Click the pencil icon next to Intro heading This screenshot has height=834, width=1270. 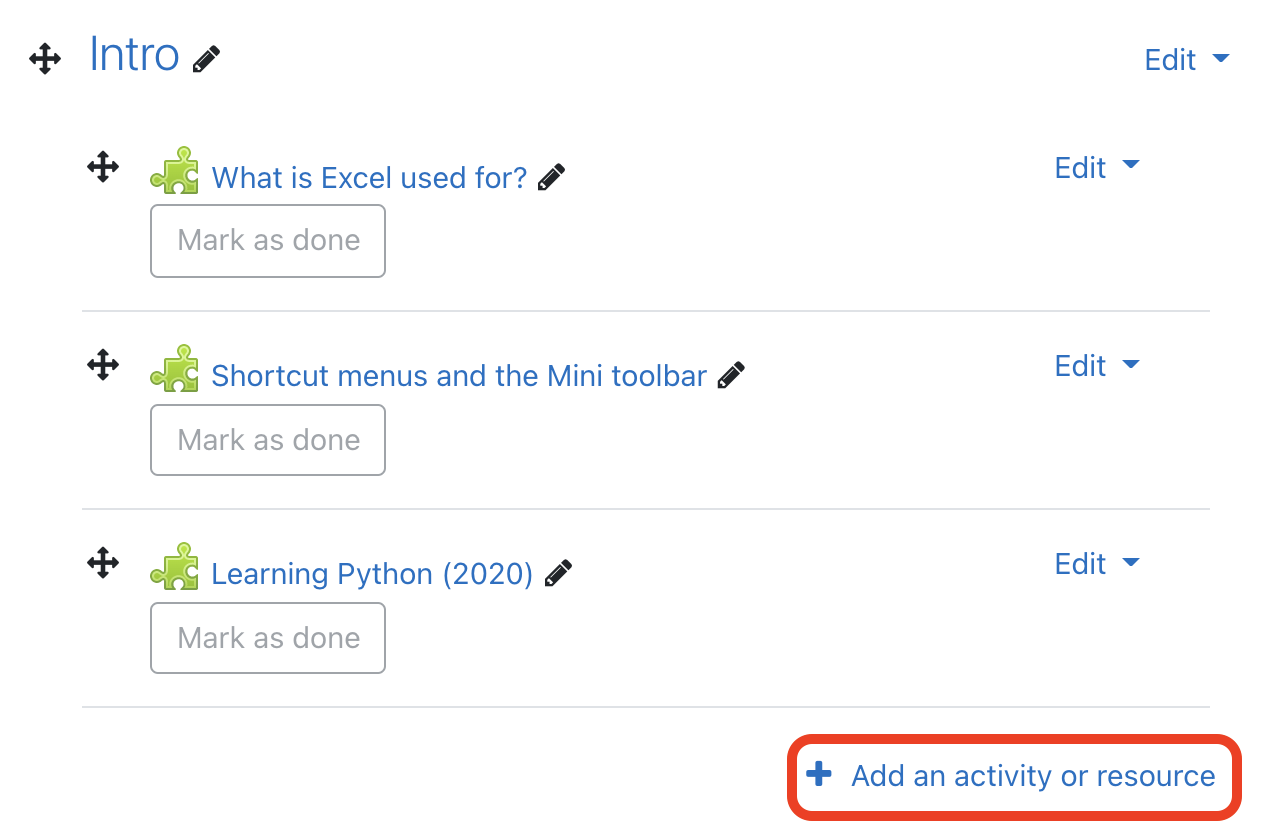pyautogui.click(x=206, y=58)
